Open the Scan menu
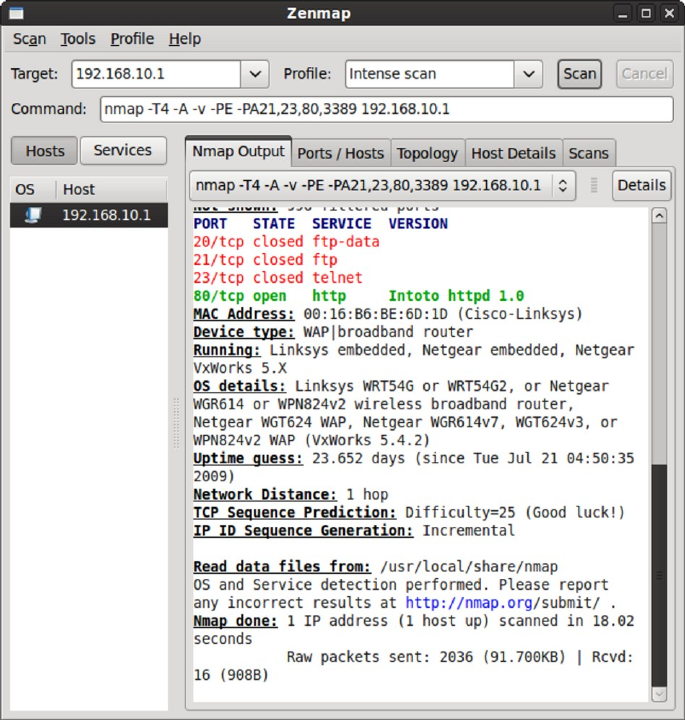The width and height of the screenshot is (685, 720). 29,39
